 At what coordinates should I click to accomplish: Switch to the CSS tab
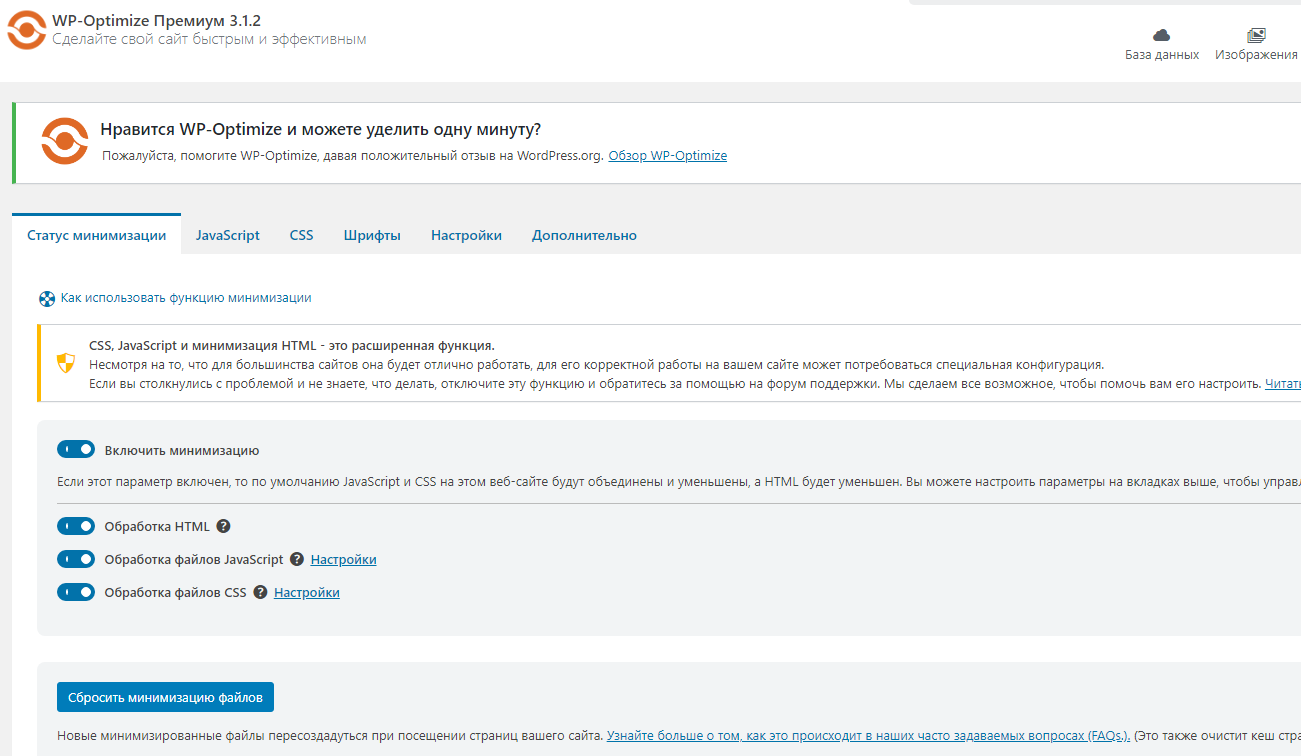pyautogui.click(x=302, y=235)
